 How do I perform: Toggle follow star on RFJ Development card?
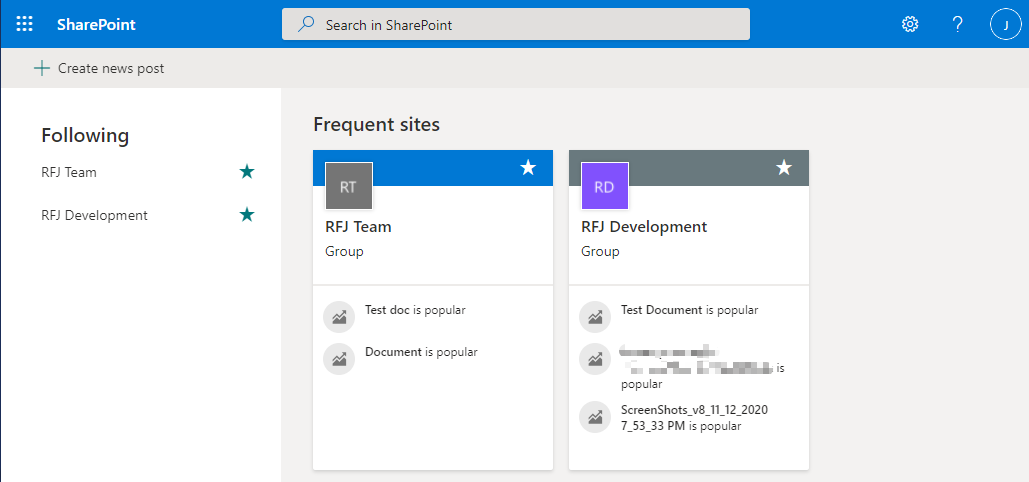(784, 168)
